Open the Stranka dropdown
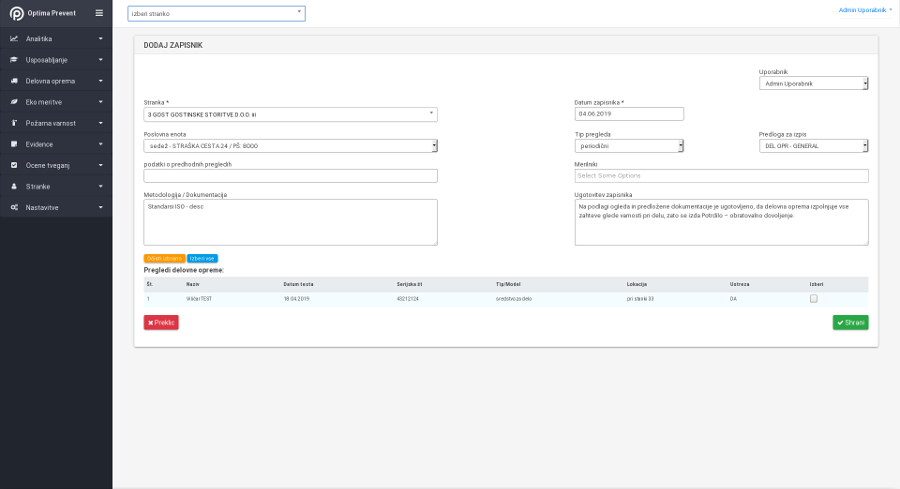Viewport: 900px width, 489px height. pyautogui.click(x=290, y=114)
